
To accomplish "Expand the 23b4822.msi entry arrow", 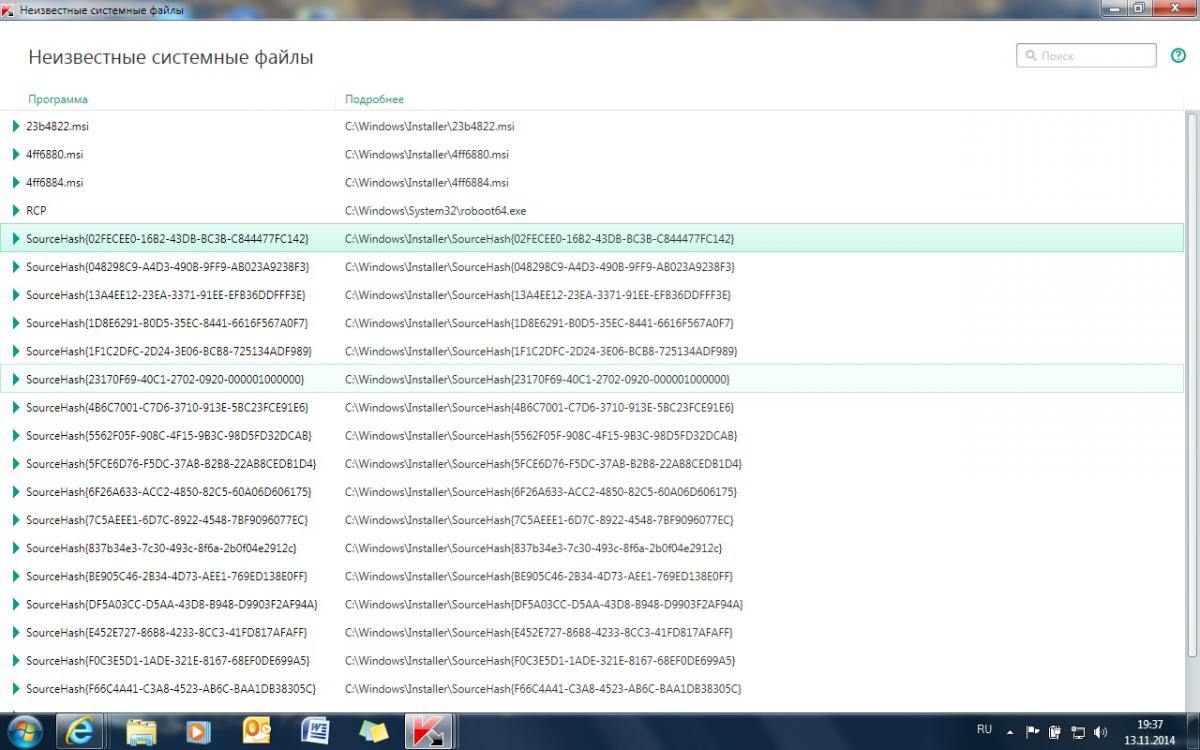I will [x=16, y=127].
